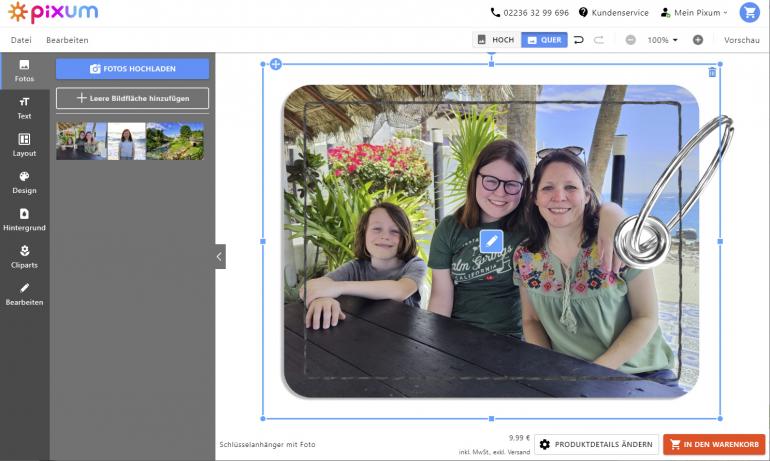The width and height of the screenshot is (770, 461).
Task: Expand the 100% zoom dropdown
Action: coord(662,40)
